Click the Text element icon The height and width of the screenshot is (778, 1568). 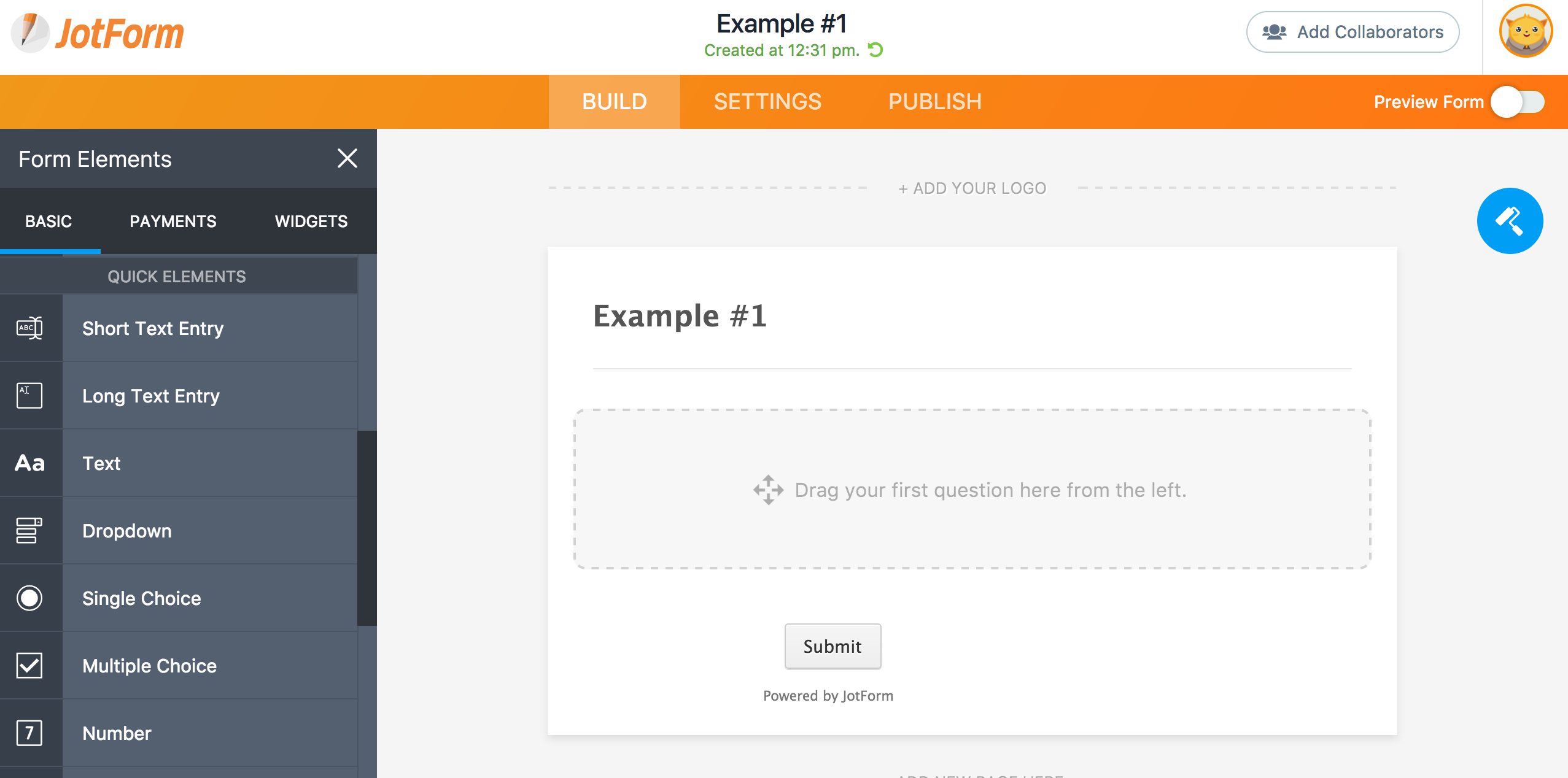click(29, 463)
